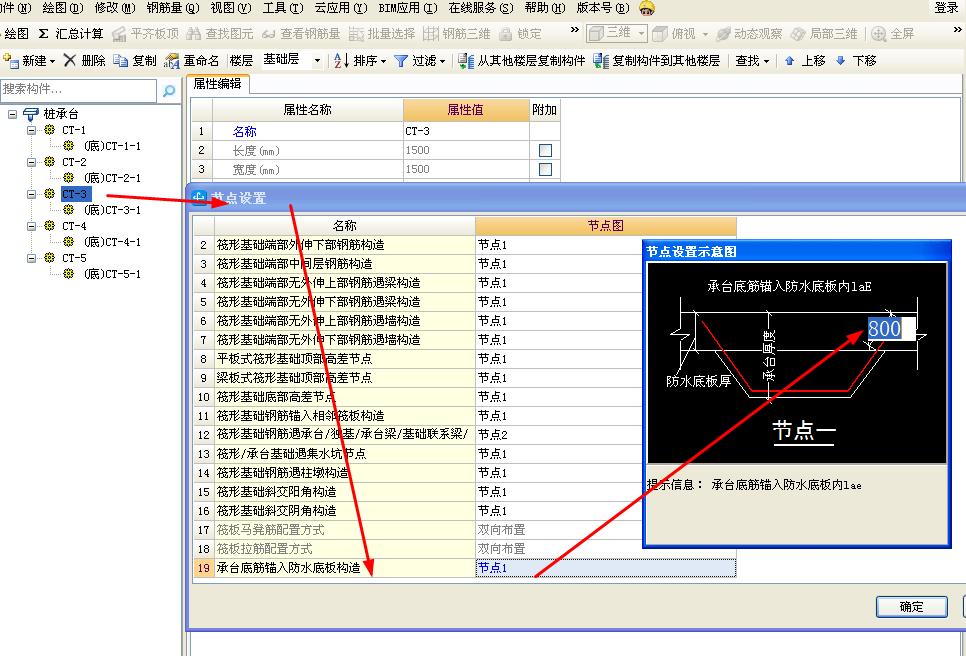This screenshot has width=966, height=656.
Task: Open the 版本号(B) menu
Action: (603, 7)
